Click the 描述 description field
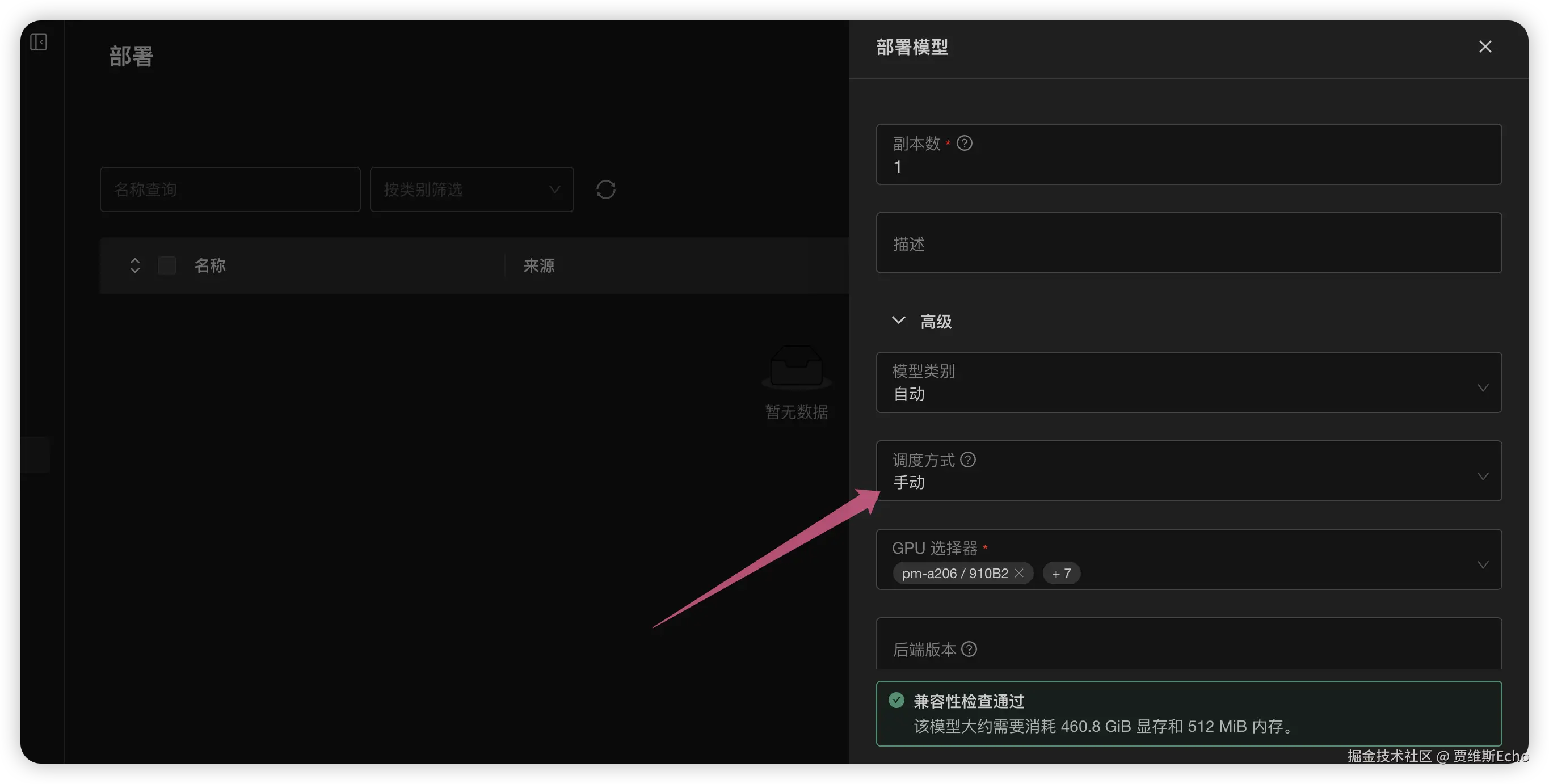The image size is (1549, 784). click(x=1188, y=243)
